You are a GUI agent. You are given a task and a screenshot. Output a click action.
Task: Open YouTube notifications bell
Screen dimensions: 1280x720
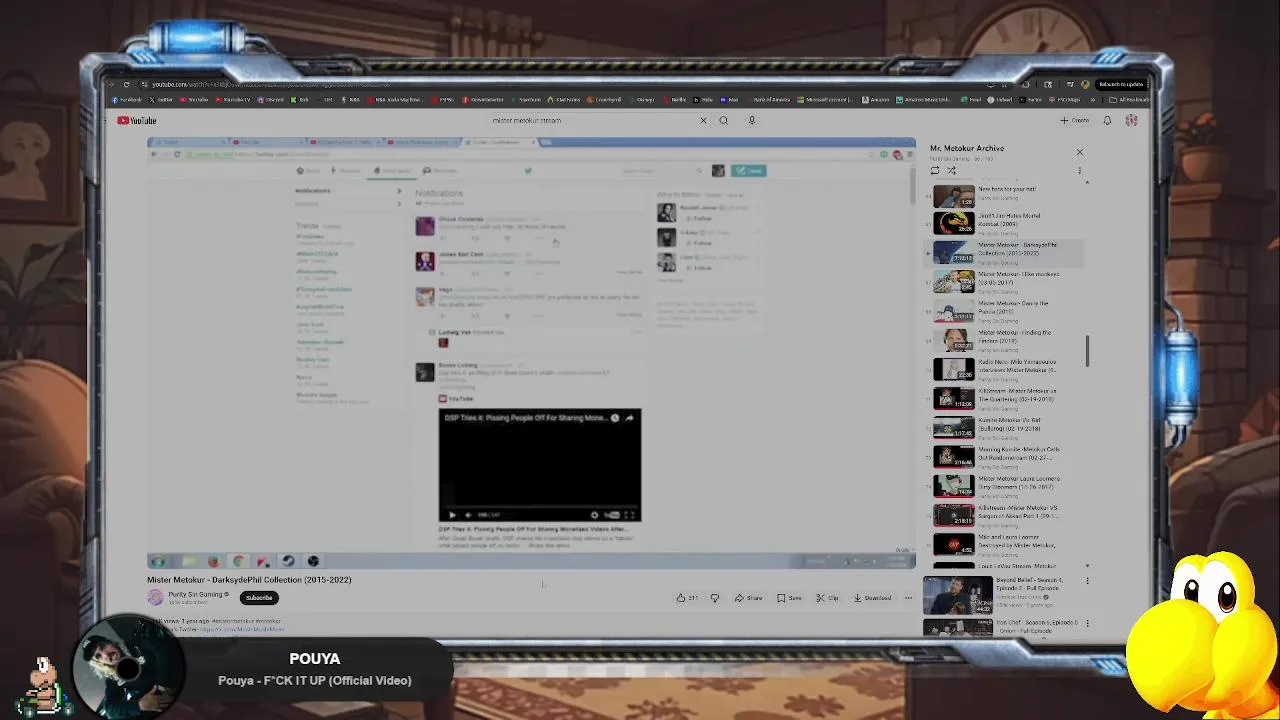[1107, 120]
